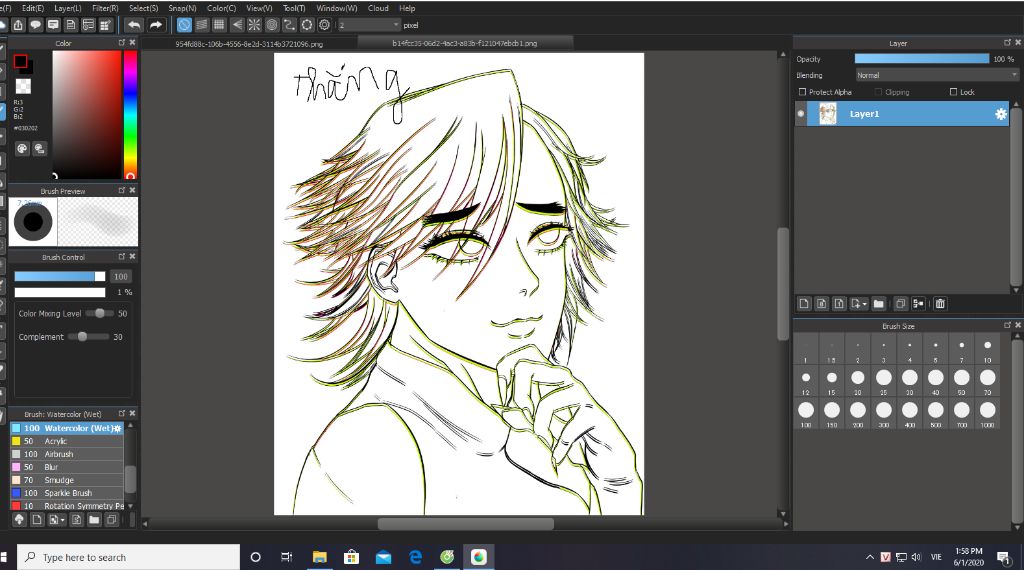Tick the Lock checkbox
The height and width of the screenshot is (570, 1024).
pos(953,92)
